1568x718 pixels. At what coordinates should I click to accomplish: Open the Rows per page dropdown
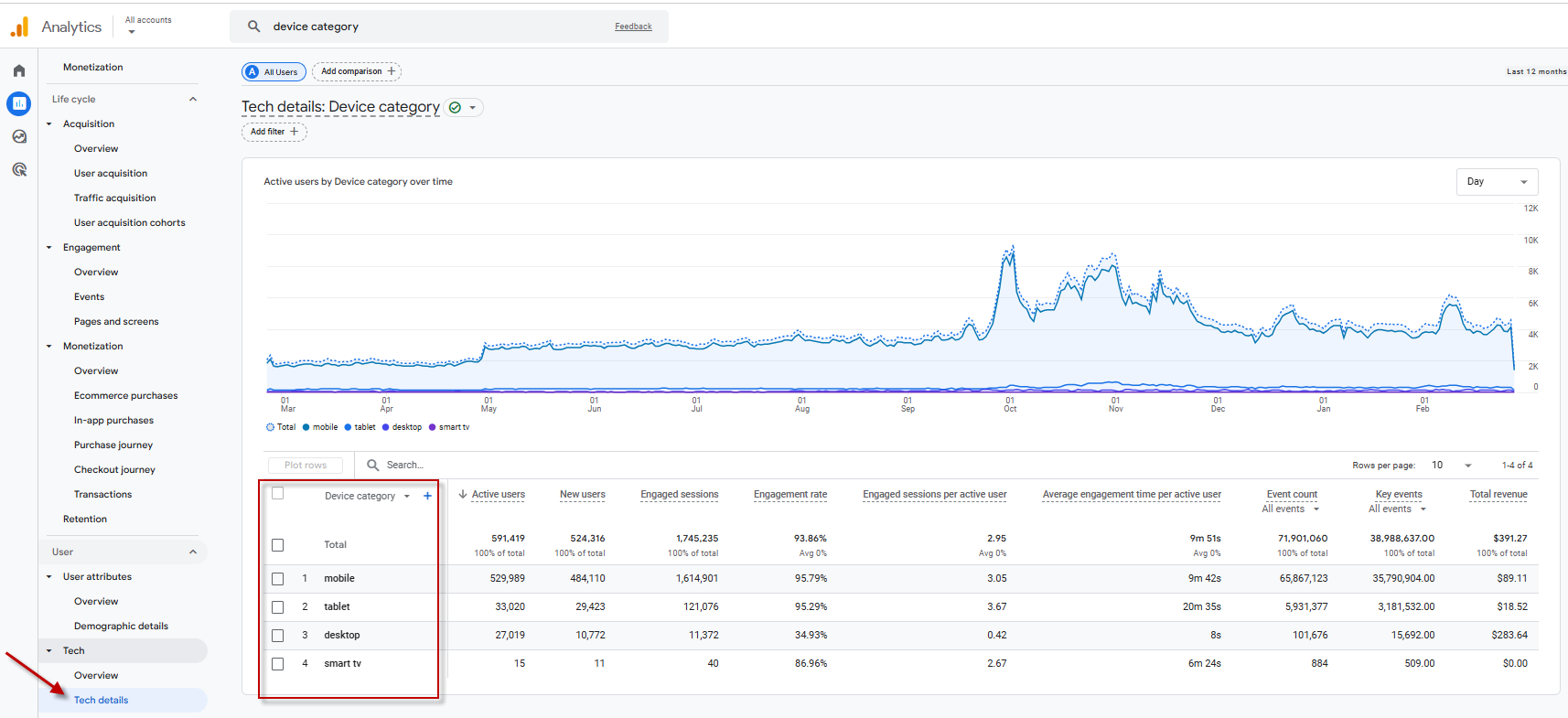pyautogui.click(x=1452, y=465)
